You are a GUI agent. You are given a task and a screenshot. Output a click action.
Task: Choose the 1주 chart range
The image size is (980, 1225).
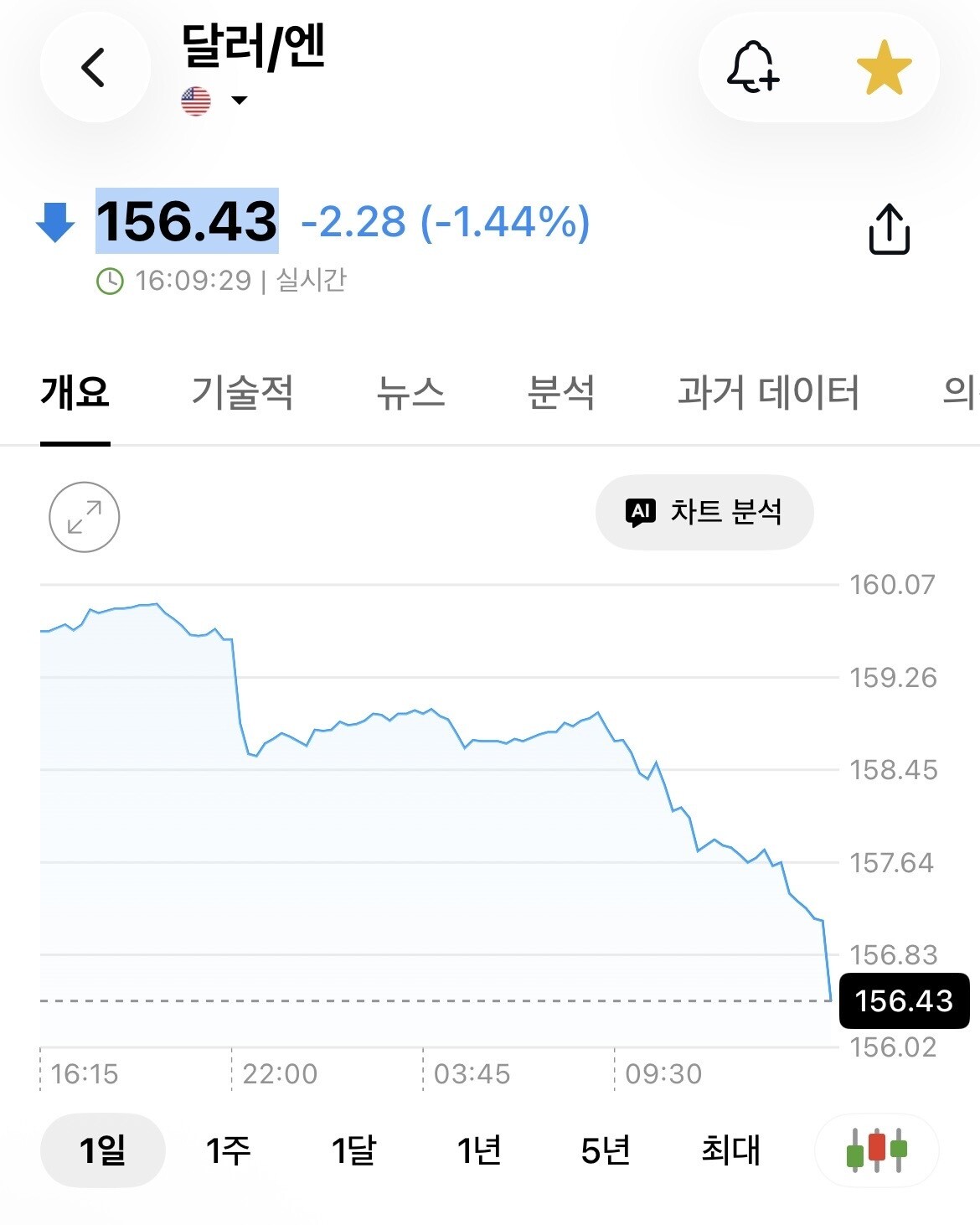[x=228, y=1150]
